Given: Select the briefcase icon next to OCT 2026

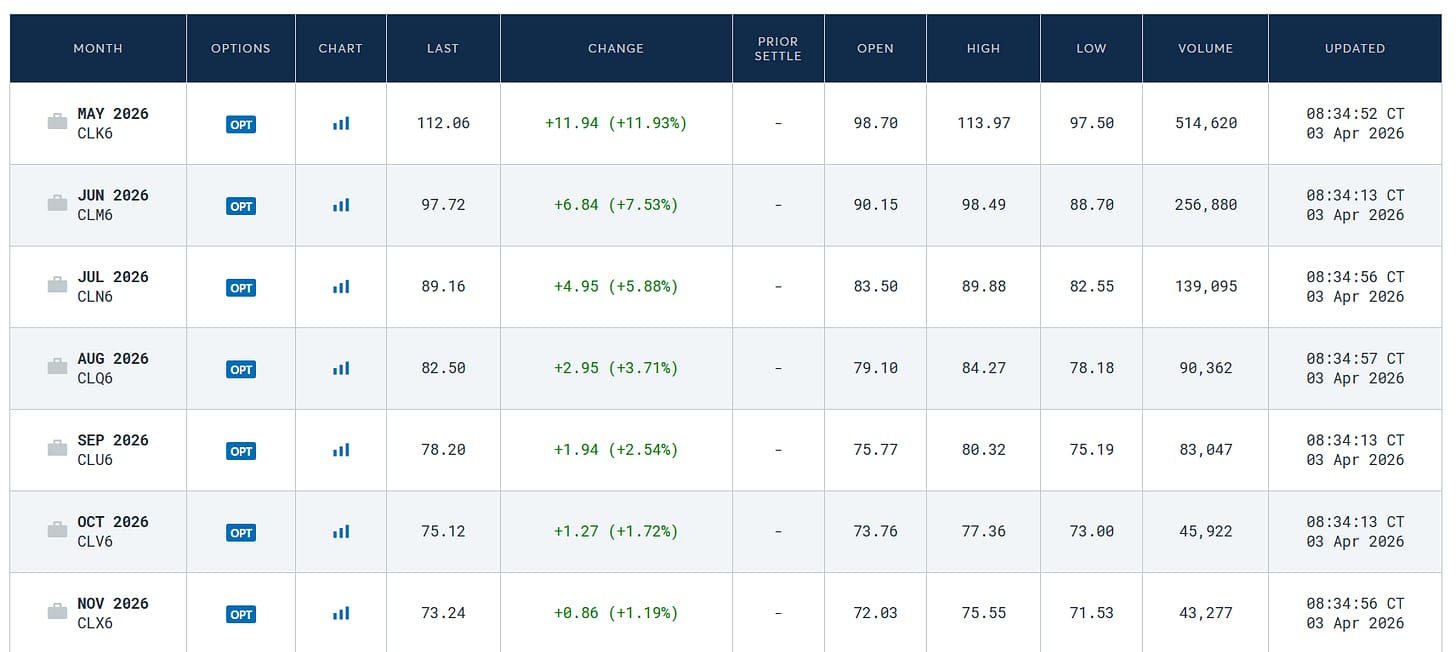Looking at the screenshot, I should pos(58,530).
